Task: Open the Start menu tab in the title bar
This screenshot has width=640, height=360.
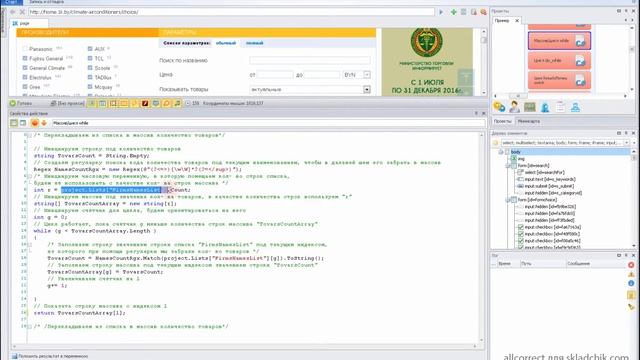Action: click(x=11, y=2)
